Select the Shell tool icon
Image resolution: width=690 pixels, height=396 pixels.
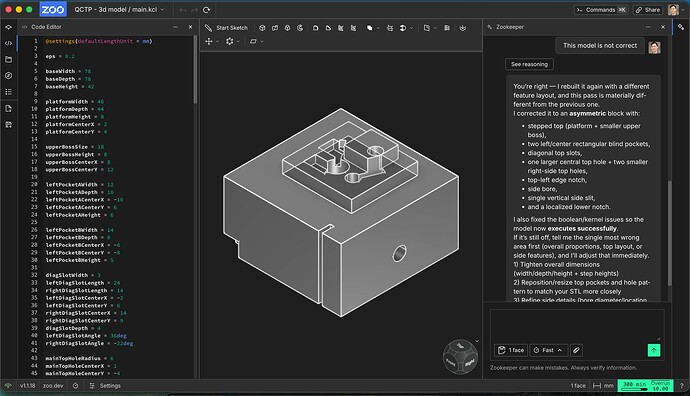click(x=341, y=28)
